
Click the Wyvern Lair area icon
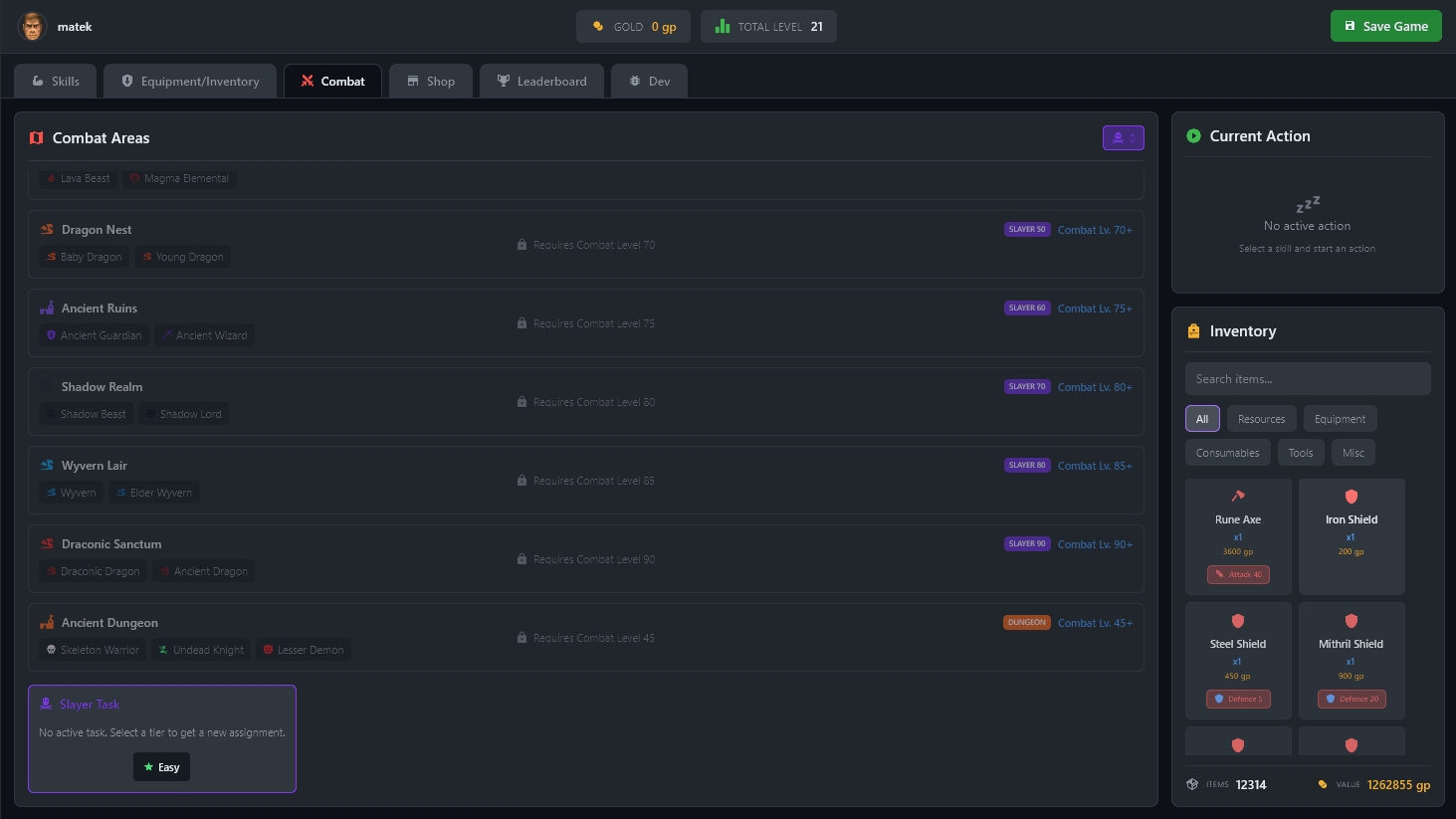[47, 466]
